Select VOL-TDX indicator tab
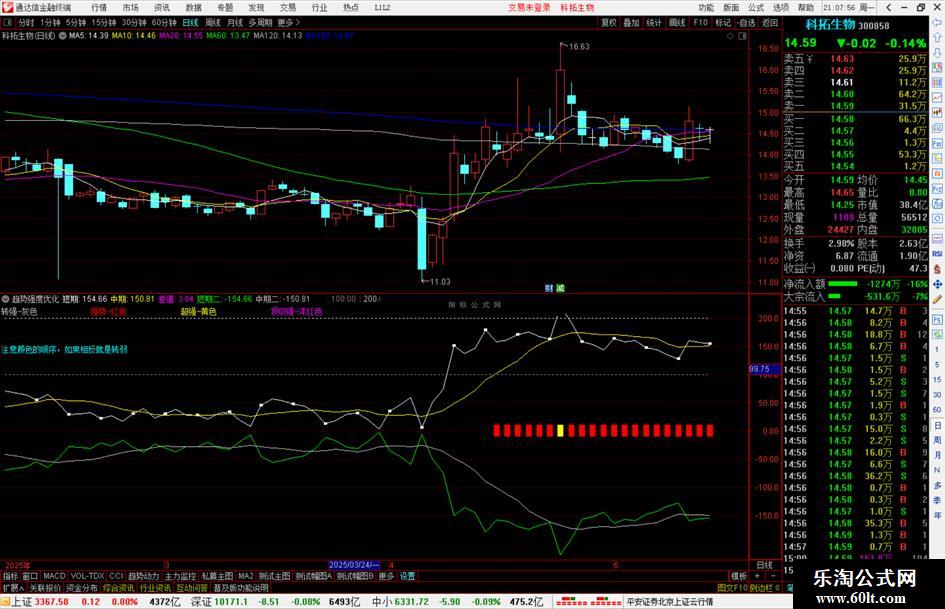The height and width of the screenshot is (609, 945). 87,576
